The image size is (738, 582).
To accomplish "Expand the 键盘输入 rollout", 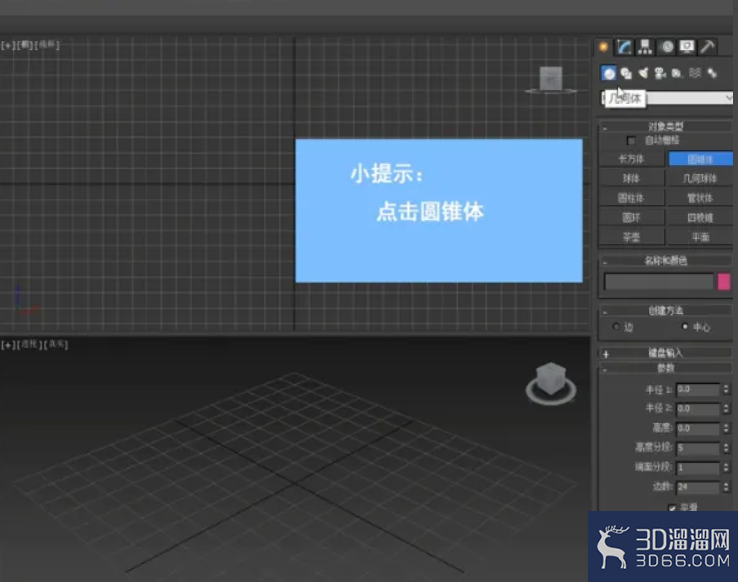I will [665, 352].
